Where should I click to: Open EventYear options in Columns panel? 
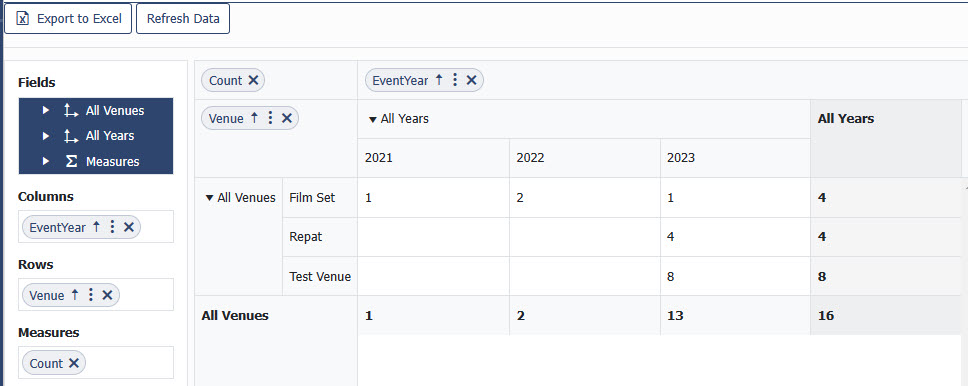(112, 227)
